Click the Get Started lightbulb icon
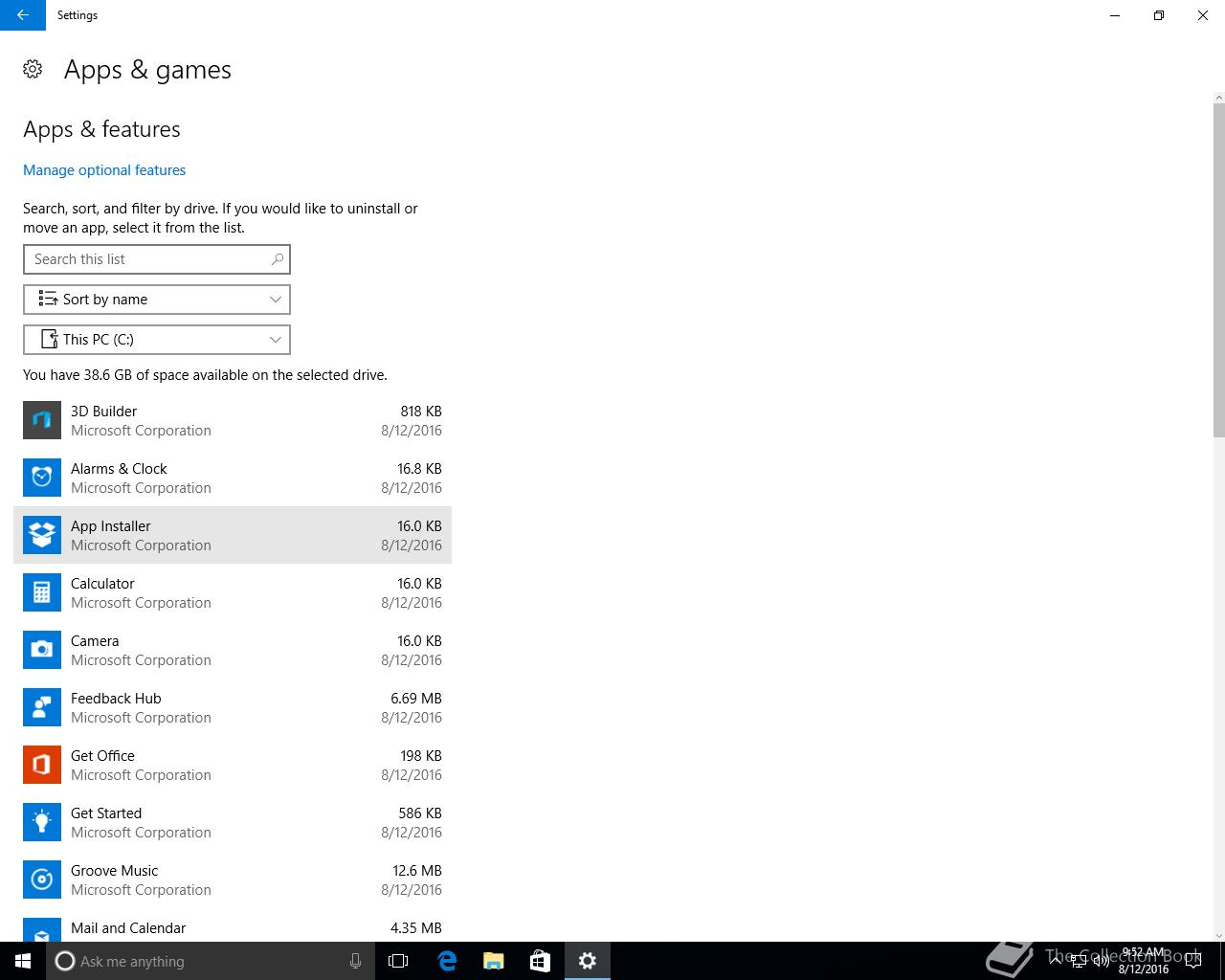Screen dimensions: 1225x980 [42, 822]
